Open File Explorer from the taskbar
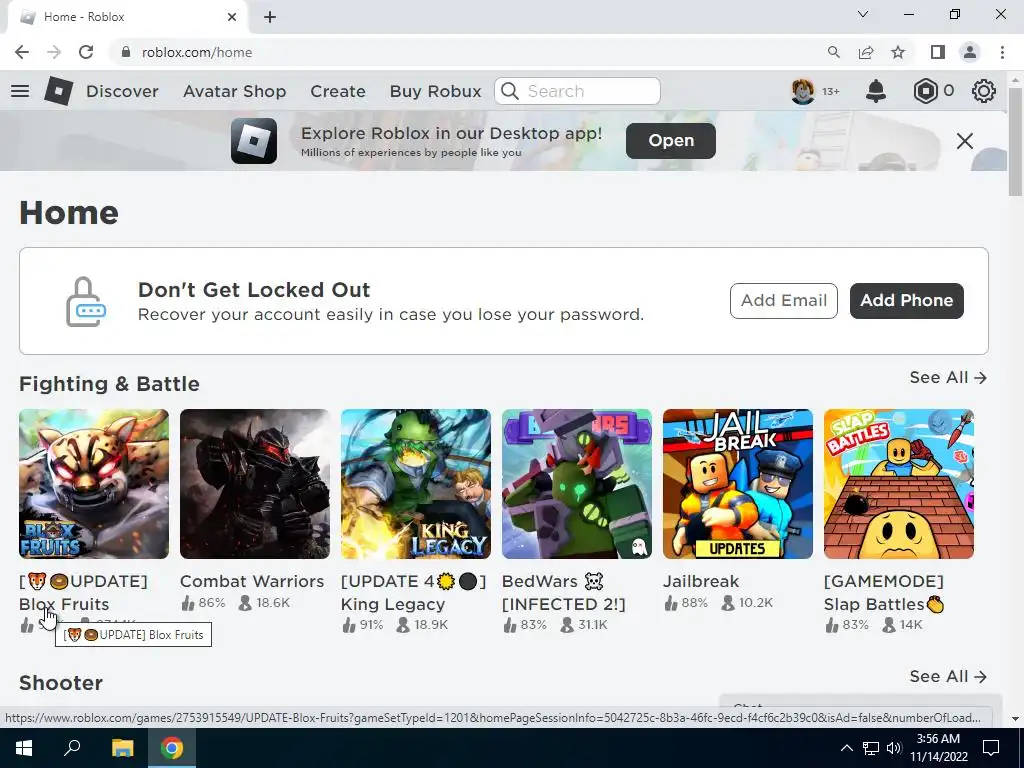 pos(122,748)
